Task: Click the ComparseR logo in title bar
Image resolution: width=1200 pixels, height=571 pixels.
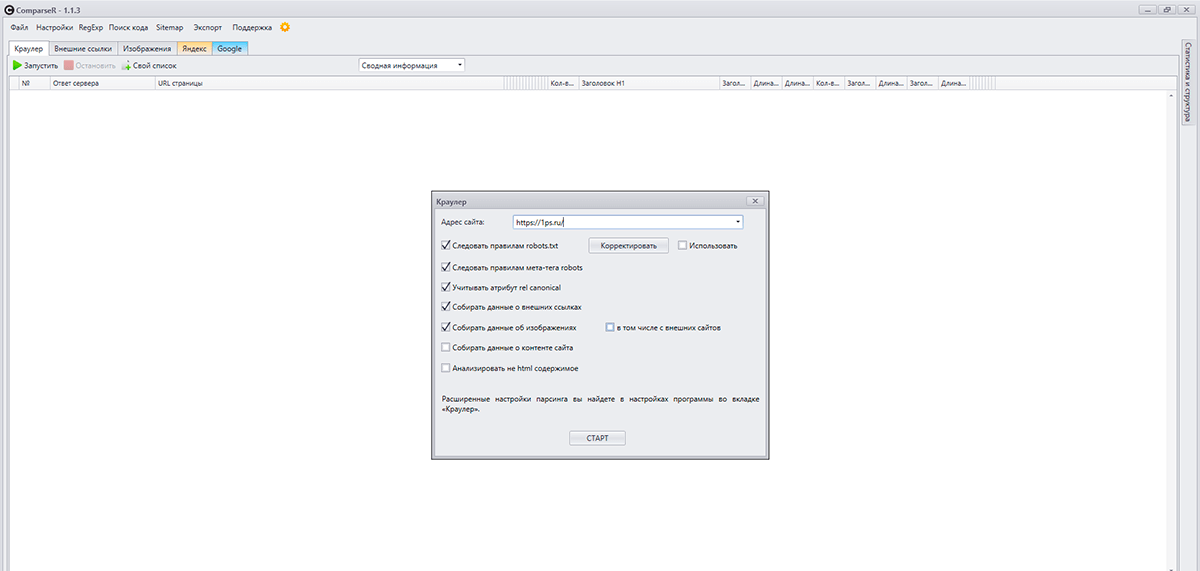Action: click(x=9, y=9)
